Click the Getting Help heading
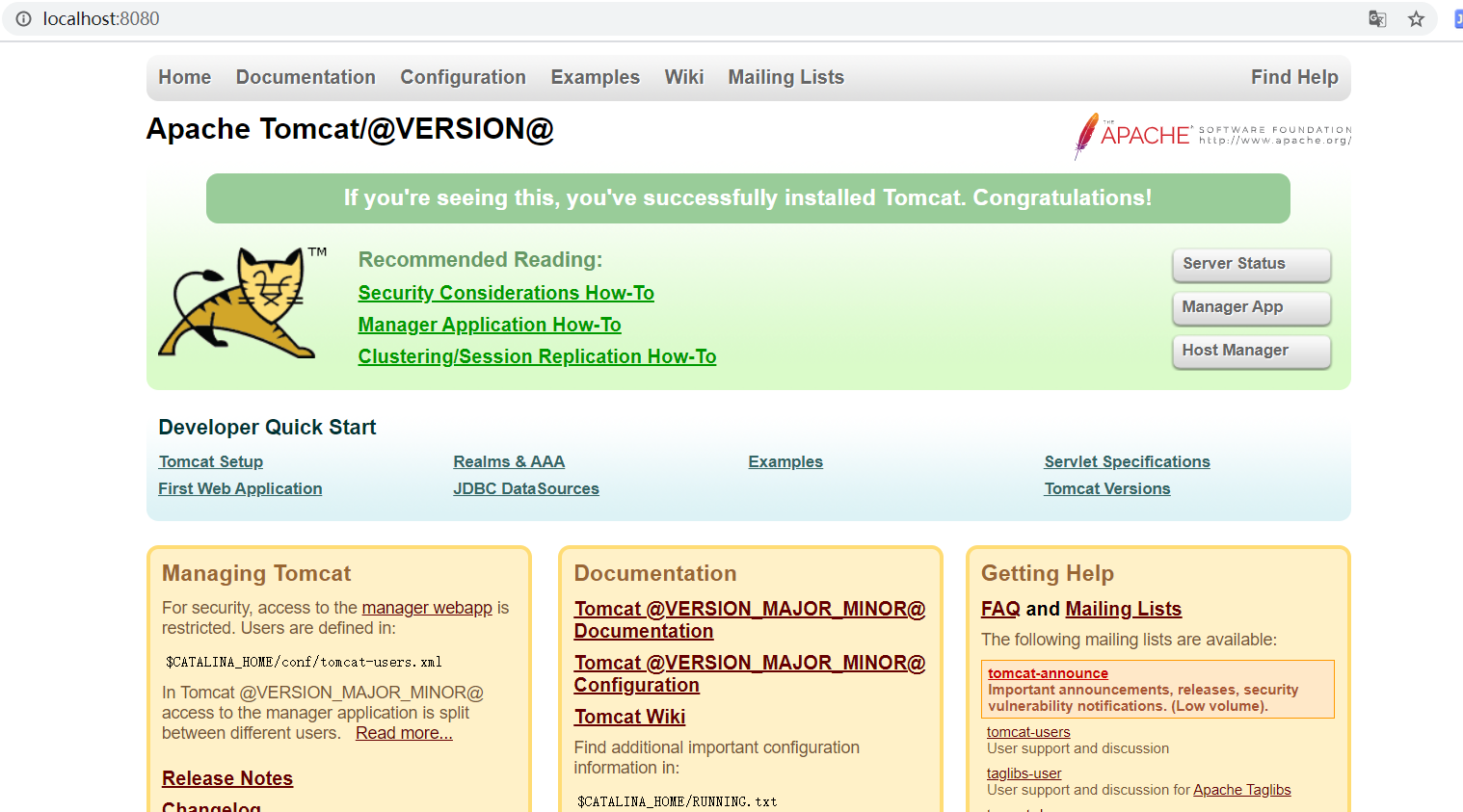The width and height of the screenshot is (1463, 812). click(1048, 573)
